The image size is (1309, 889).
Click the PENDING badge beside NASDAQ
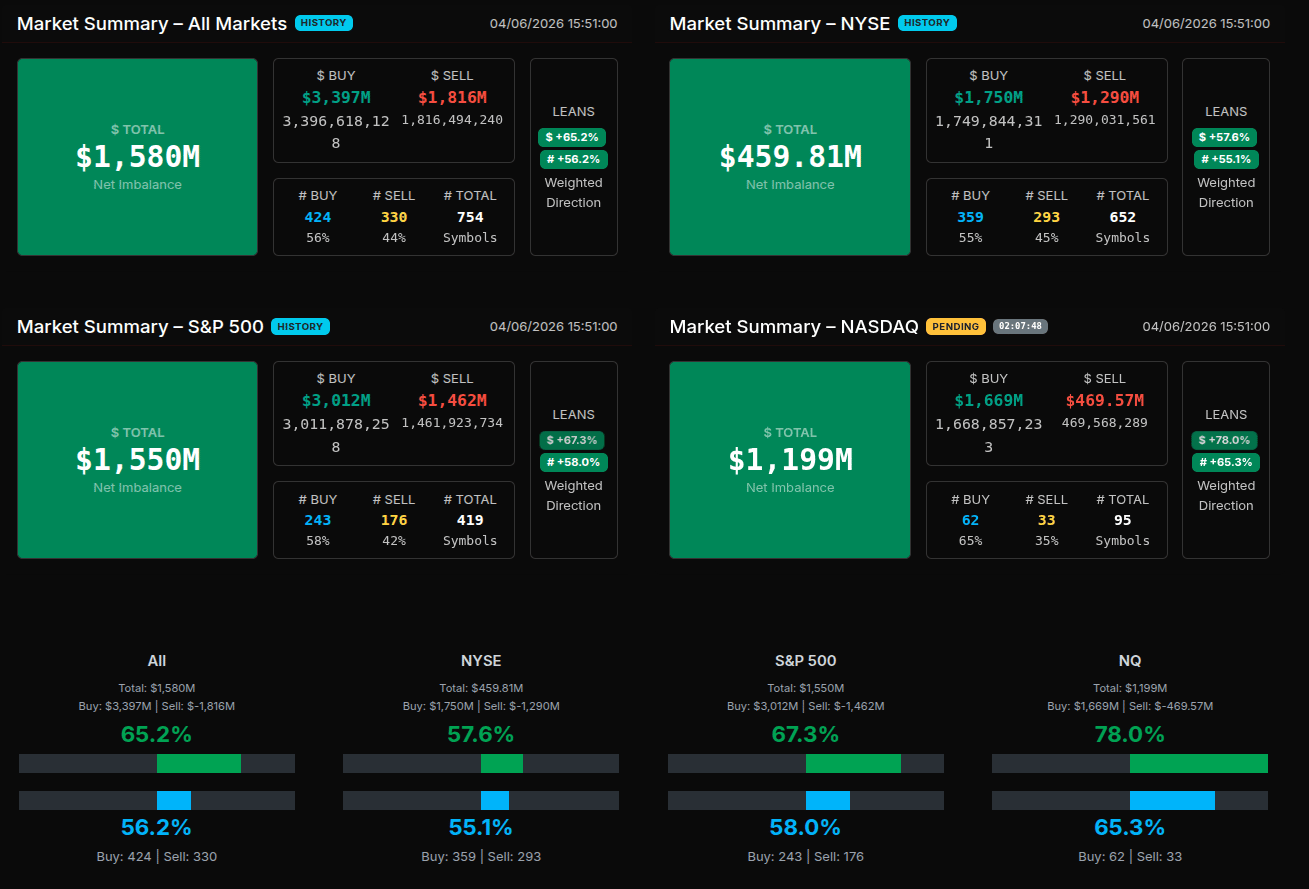(x=955, y=326)
